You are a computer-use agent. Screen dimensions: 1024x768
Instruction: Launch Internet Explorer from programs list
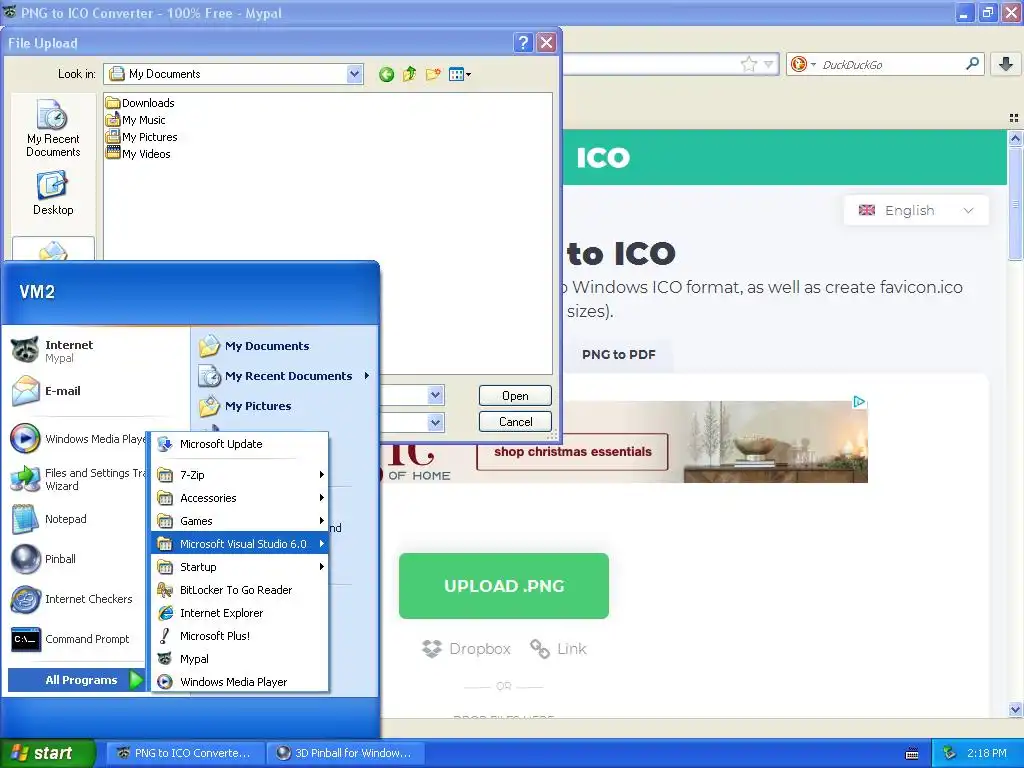click(x=240, y=613)
